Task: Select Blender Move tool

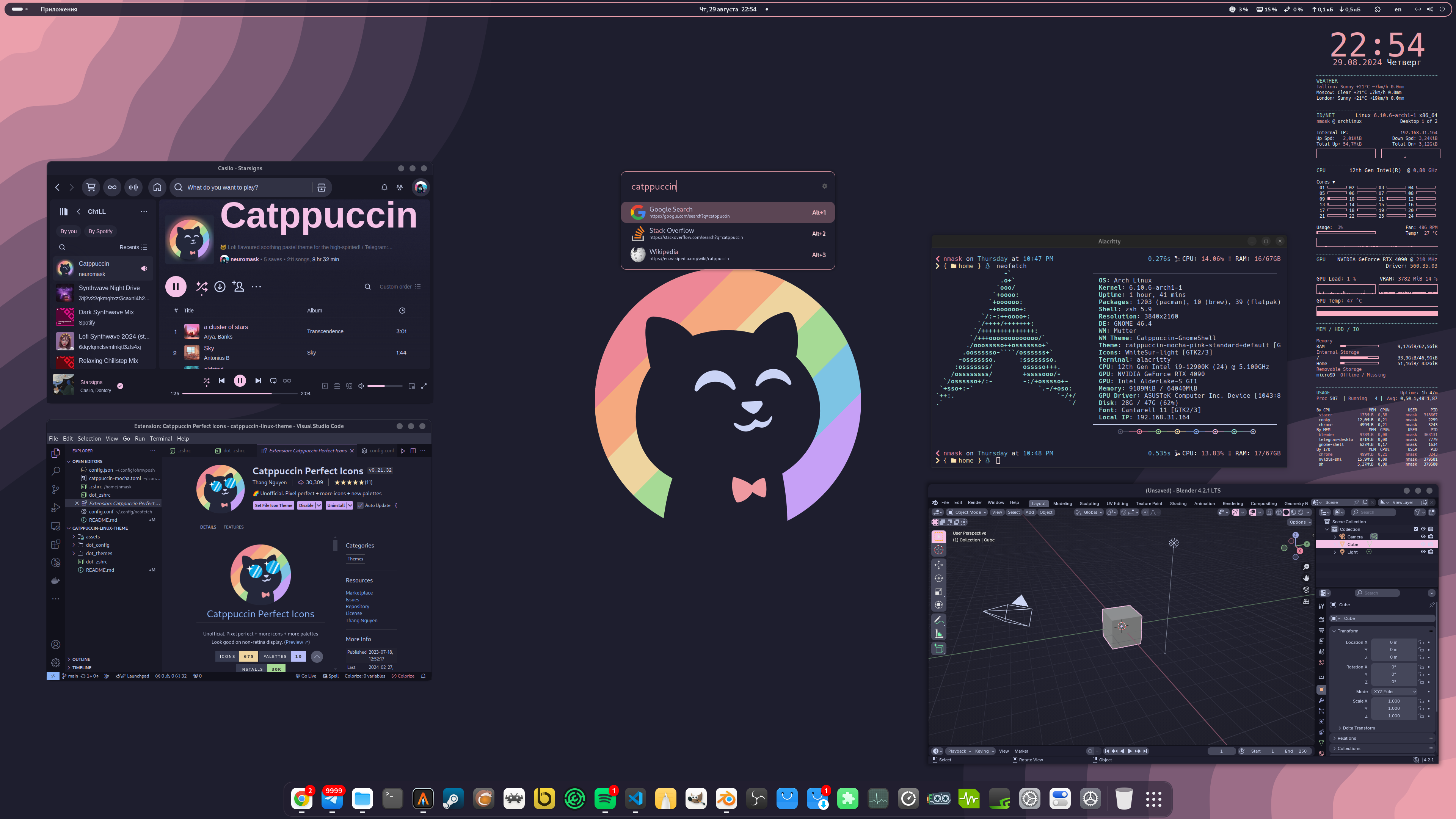Action: click(x=939, y=565)
